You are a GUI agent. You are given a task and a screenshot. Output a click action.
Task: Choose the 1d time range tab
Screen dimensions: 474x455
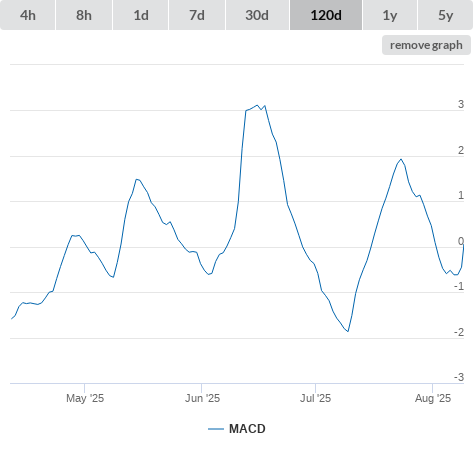(141, 15)
